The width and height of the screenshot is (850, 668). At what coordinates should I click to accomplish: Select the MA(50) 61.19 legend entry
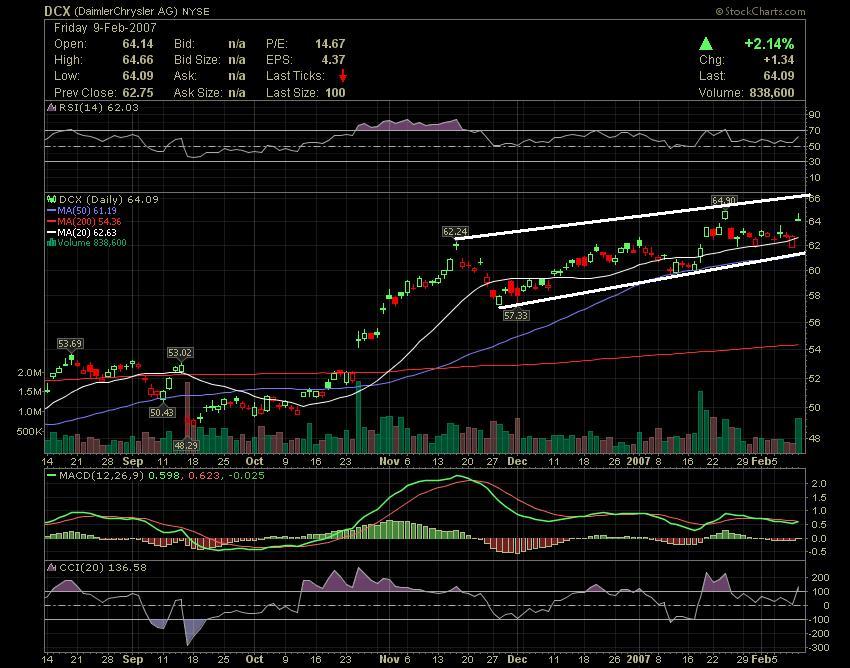point(82,210)
